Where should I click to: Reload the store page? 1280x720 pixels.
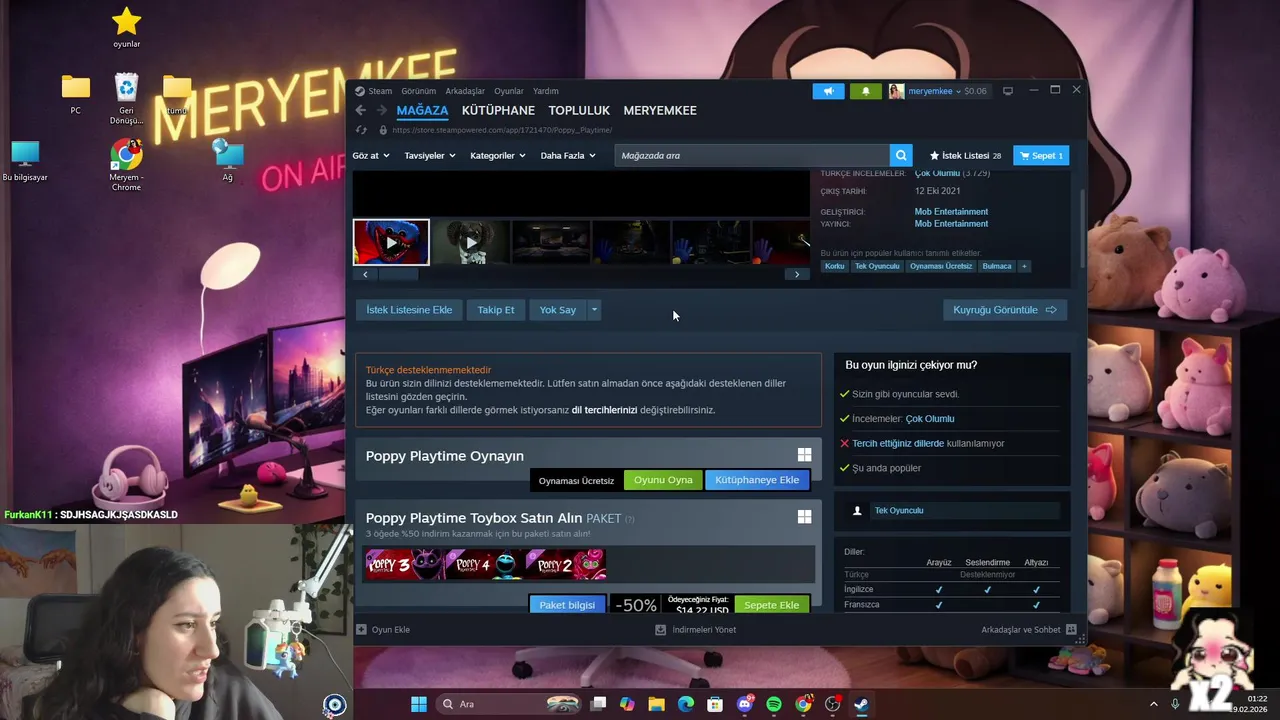click(x=361, y=130)
